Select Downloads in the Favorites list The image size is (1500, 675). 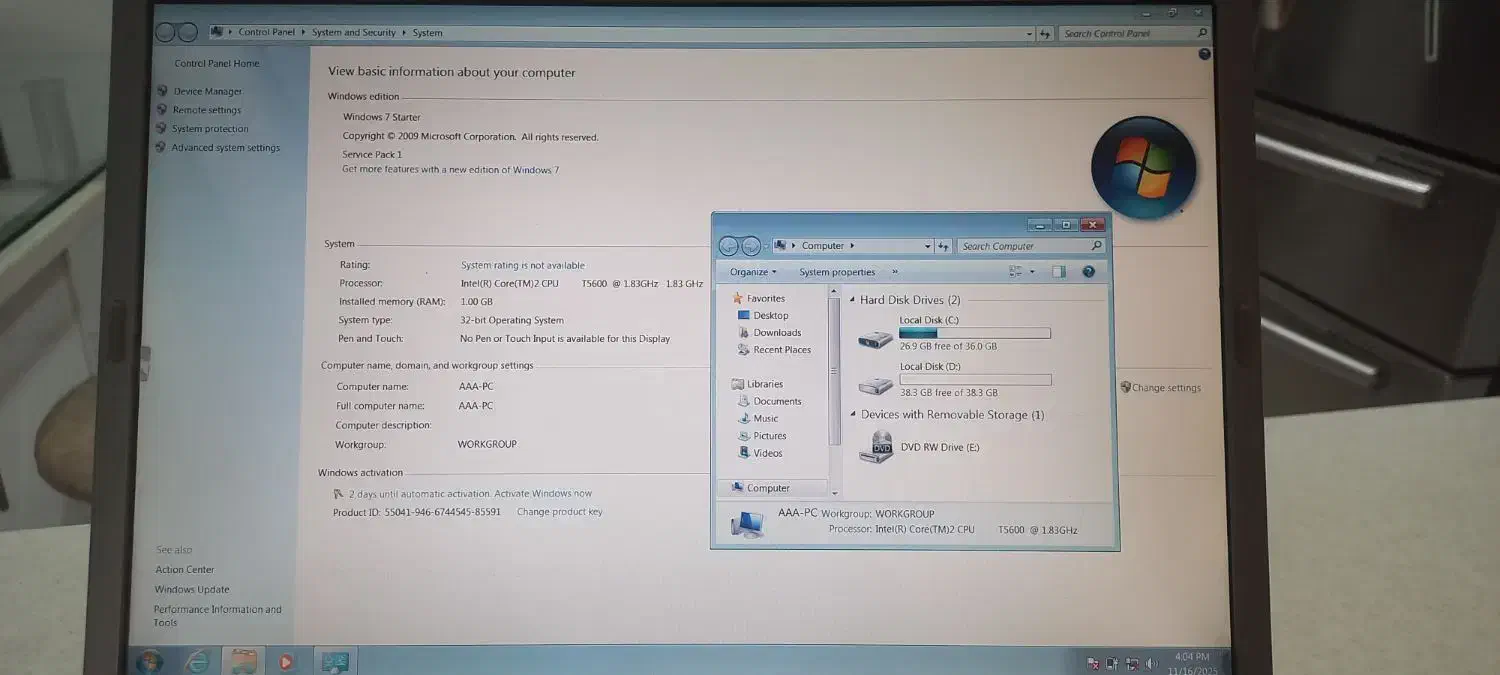(x=777, y=333)
